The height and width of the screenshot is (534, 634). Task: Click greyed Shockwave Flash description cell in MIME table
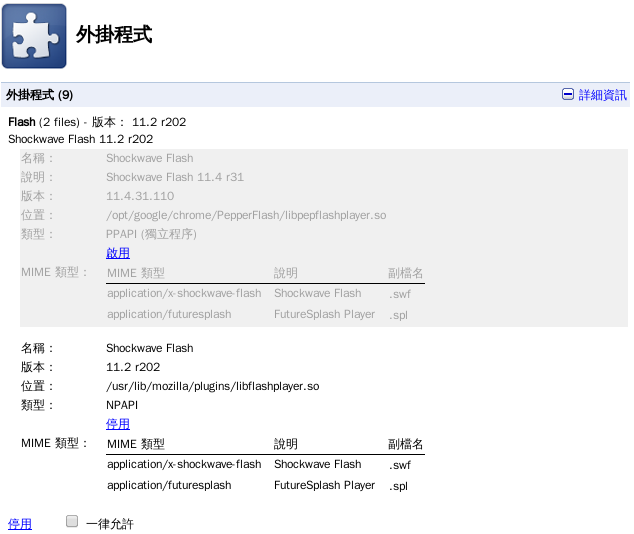click(x=318, y=293)
